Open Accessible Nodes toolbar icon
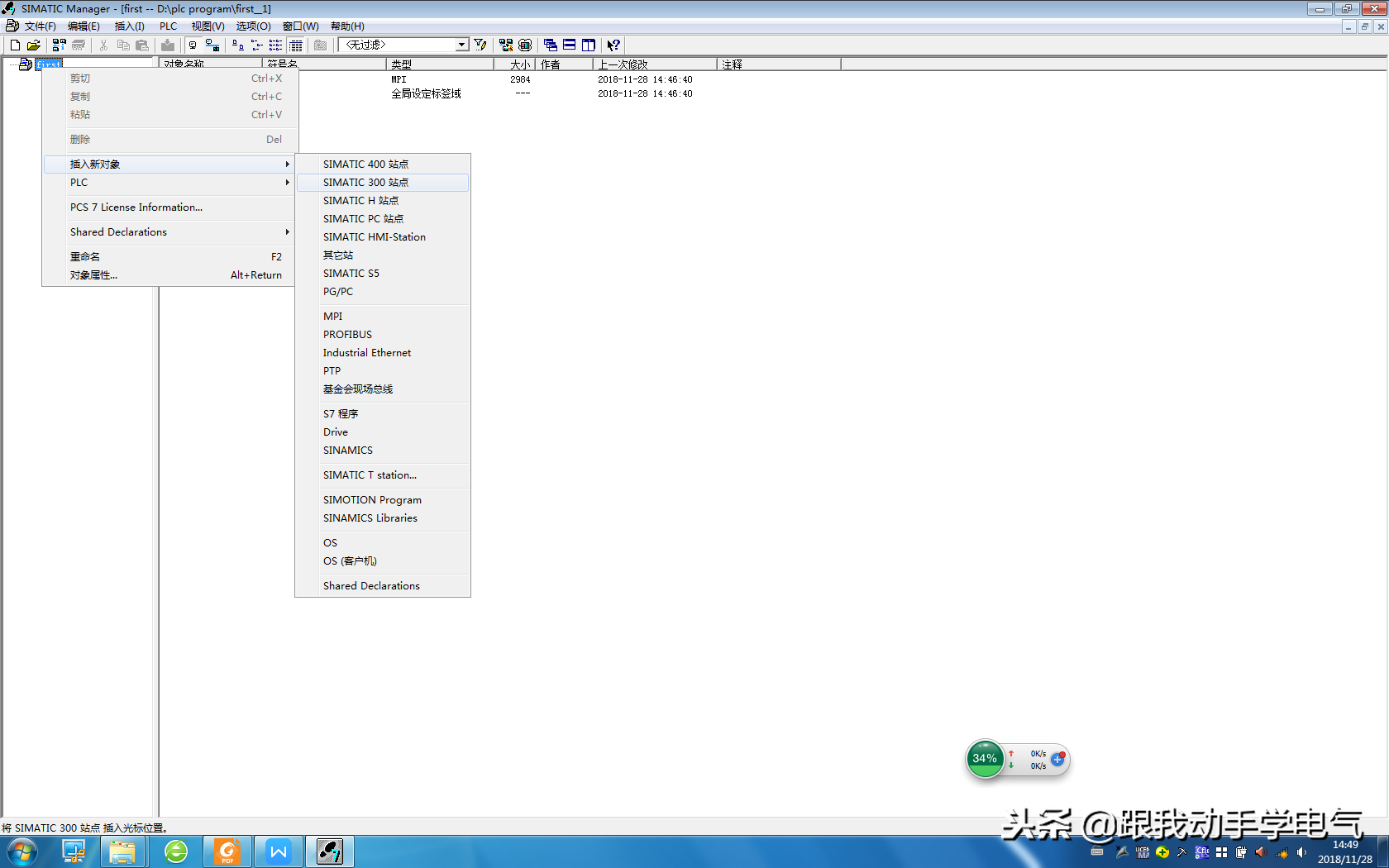This screenshot has width=1389, height=868. pos(59,45)
